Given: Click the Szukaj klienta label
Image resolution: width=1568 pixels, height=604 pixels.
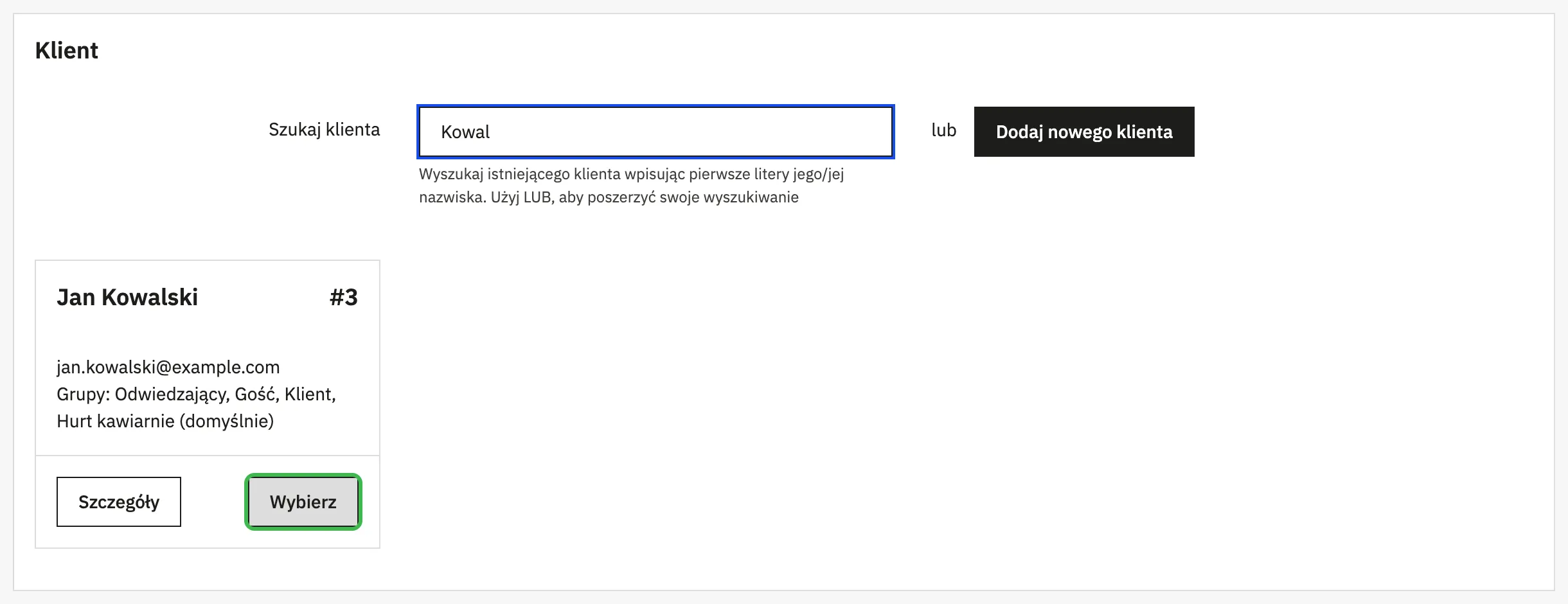Looking at the screenshot, I should [325, 130].
